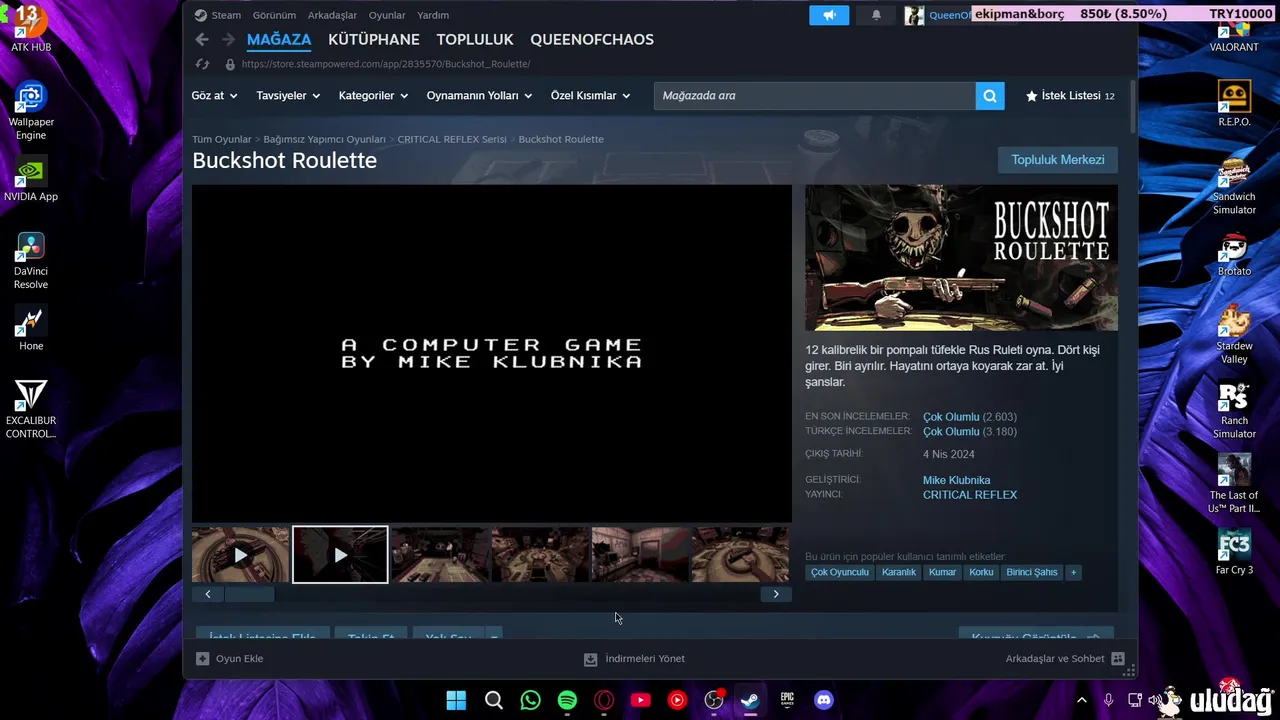This screenshot has height=720, width=1280.
Task: Click the Windows Start button
Action: pos(456,700)
